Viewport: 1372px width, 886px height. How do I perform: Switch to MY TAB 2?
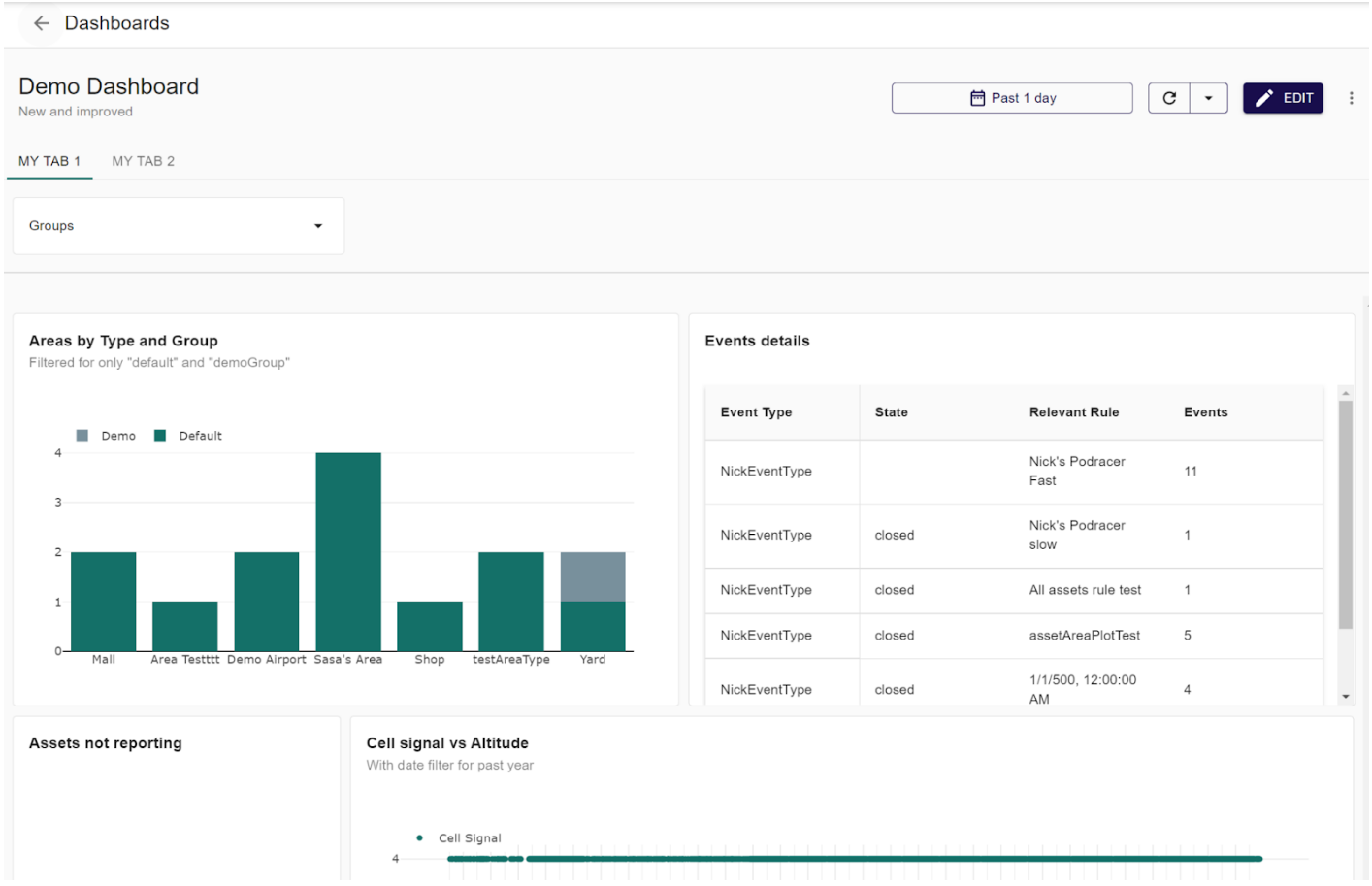pyautogui.click(x=143, y=161)
